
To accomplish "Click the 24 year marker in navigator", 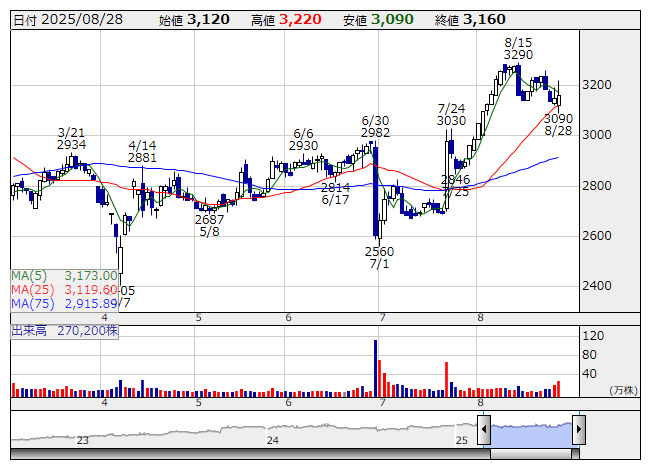I will tap(272, 440).
